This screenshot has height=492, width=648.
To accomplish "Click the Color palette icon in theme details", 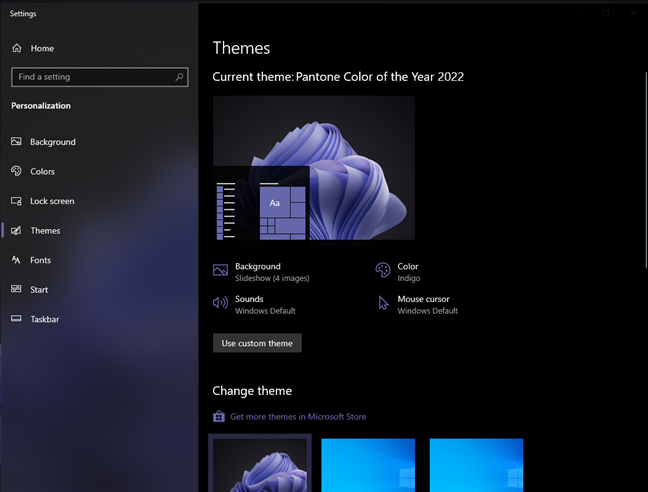I will [x=383, y=270].
